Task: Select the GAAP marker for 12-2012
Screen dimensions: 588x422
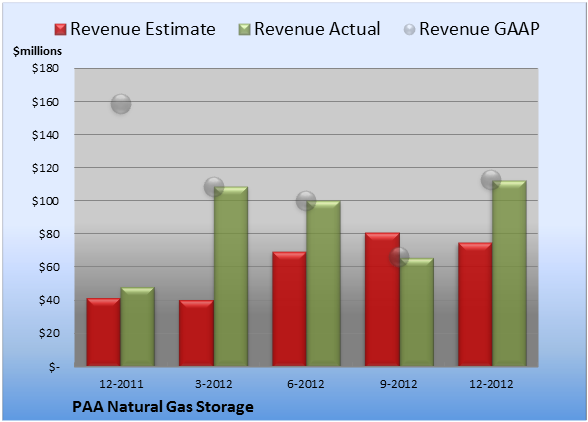Action: click(491, 180)
